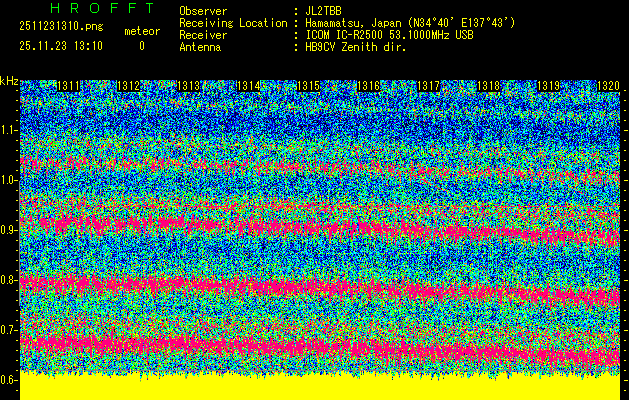This screenshot has height=400, width=629.
Task: Click the meteor label above the count
Action: 141,32
